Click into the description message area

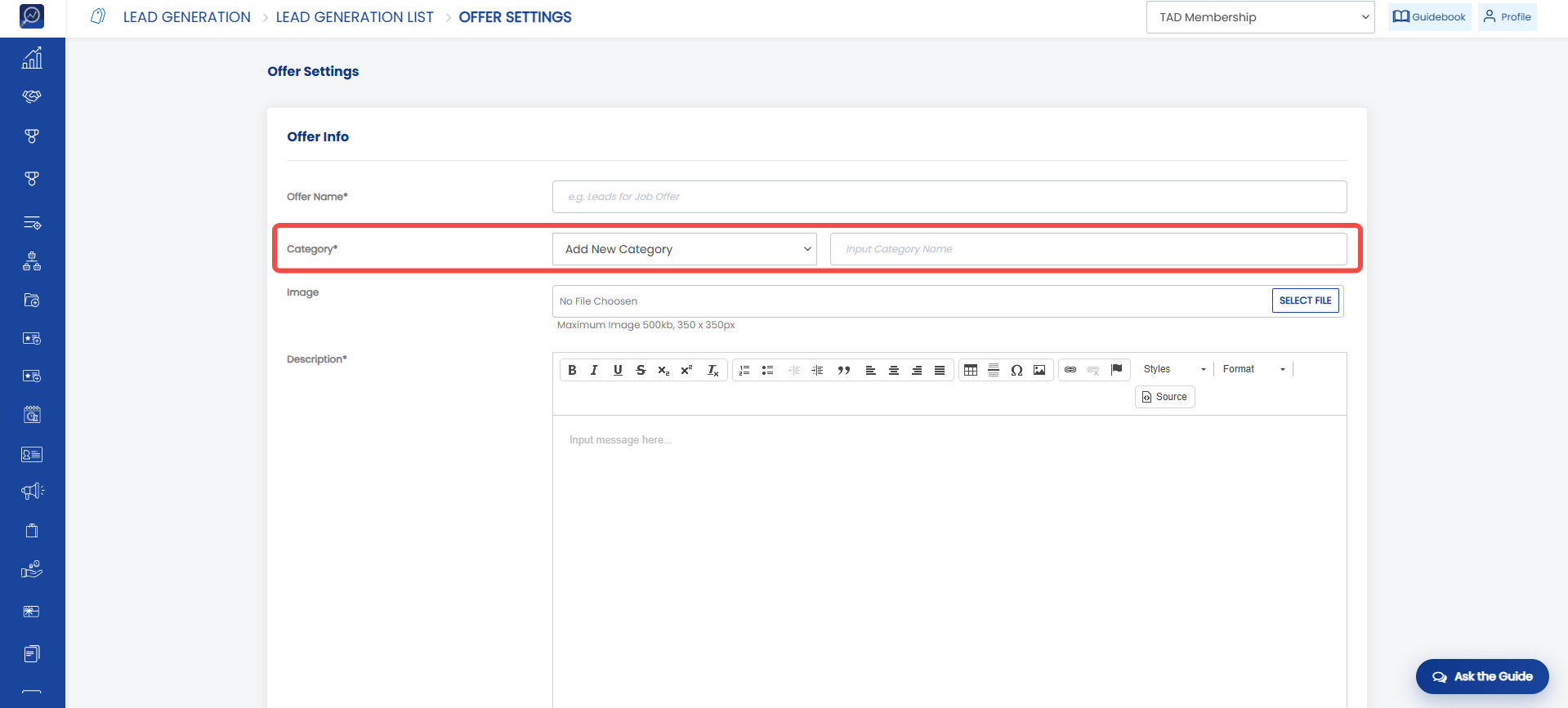coord(949,562)
